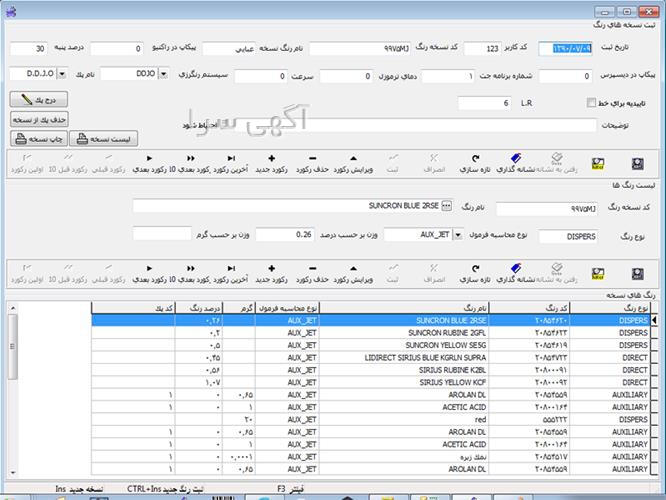The height and width of the screenshot is (500, 666).
Task: Click حذف پك از نسخه button
Action: tap(39, 119)
